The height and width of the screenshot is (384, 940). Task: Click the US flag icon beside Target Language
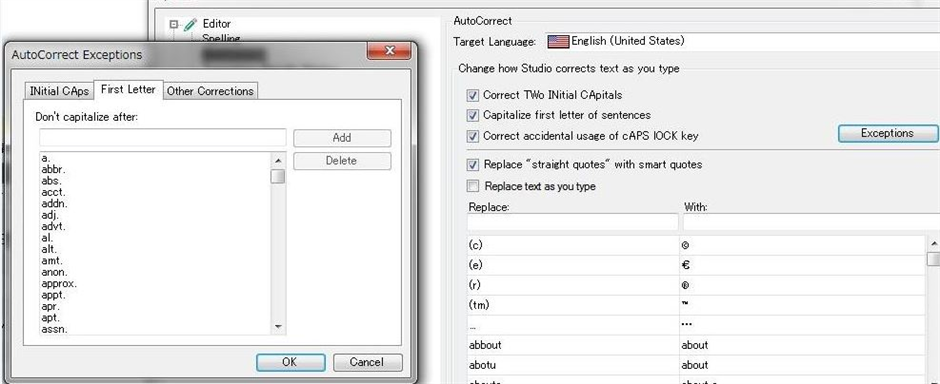click(558, 41)
